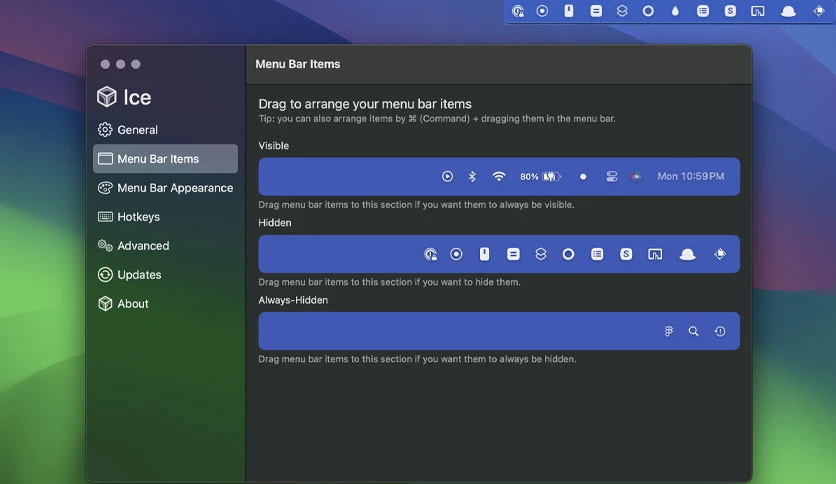The height and width of the screenshot is (484, 836).
Task: Select Menu Bar Items in sidebar
Action: 165,158
